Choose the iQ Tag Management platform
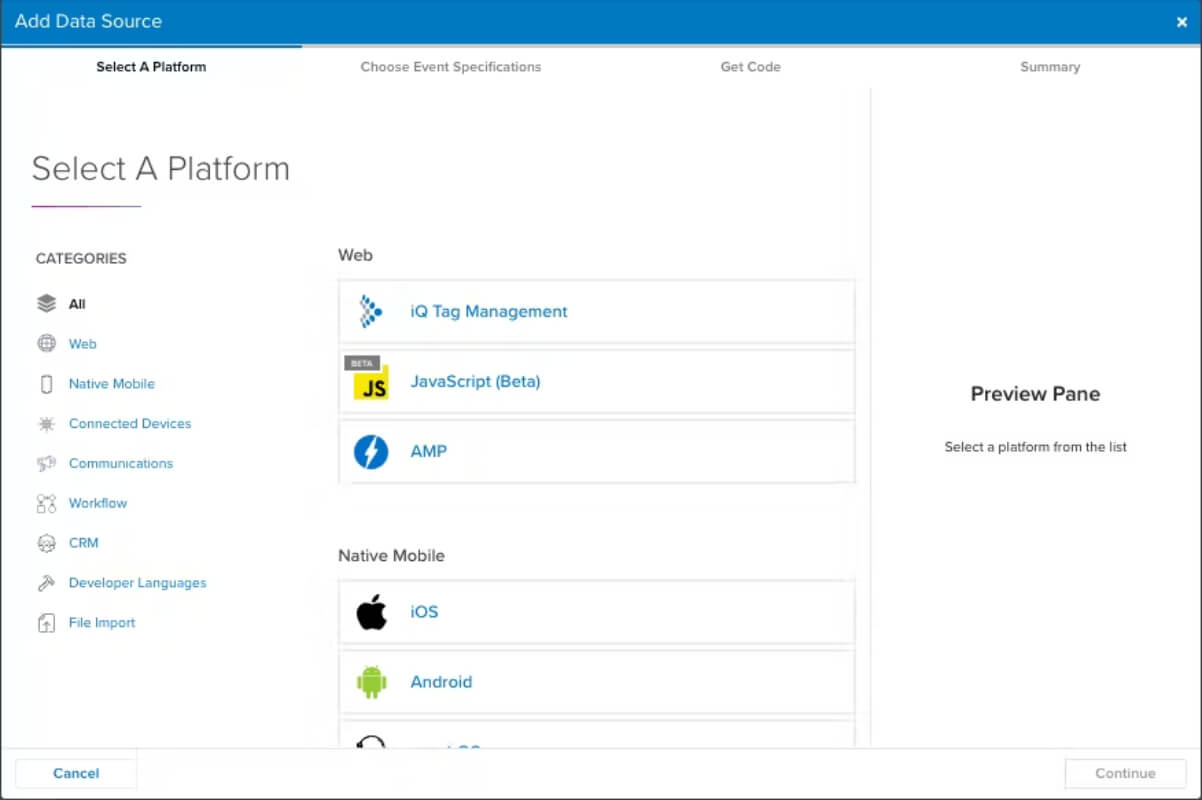The height and width of the screenshot is (800, 1202). [x=597, y=312]
